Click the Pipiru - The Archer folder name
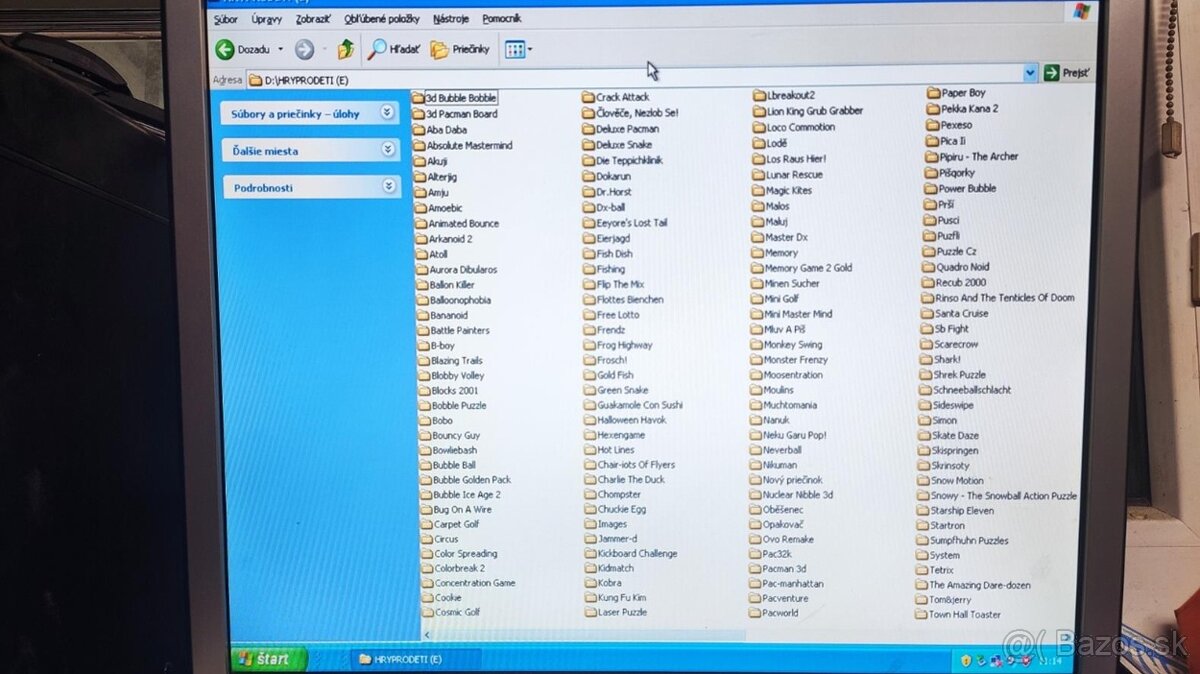Viewport: 1200px width, 674px height. 979,157
